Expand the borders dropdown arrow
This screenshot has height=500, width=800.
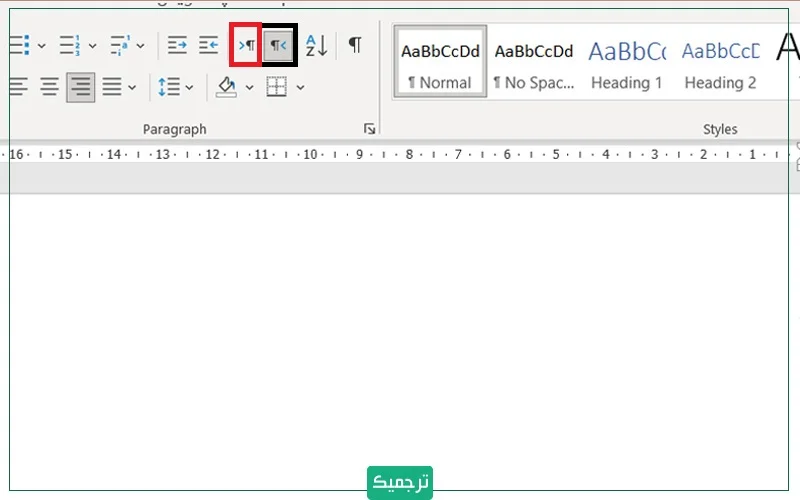300,88
